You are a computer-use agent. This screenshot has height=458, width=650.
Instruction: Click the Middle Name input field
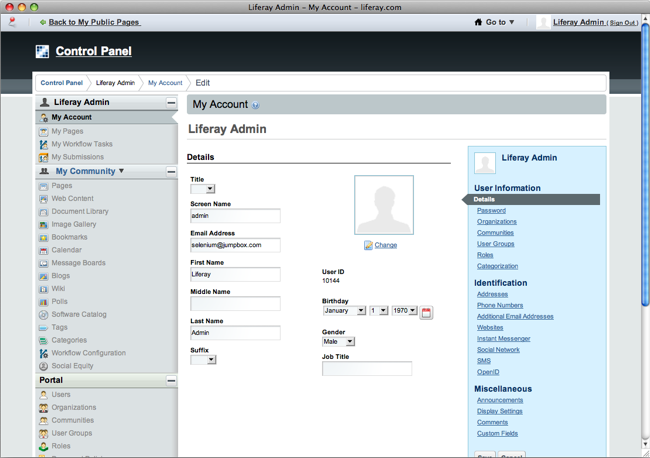click(235, 303)
